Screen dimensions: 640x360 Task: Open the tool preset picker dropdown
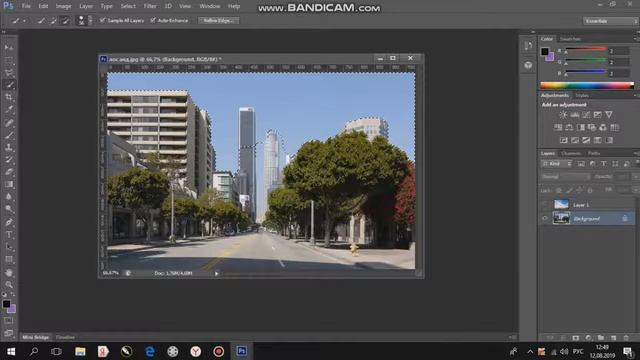coord(24,20)
